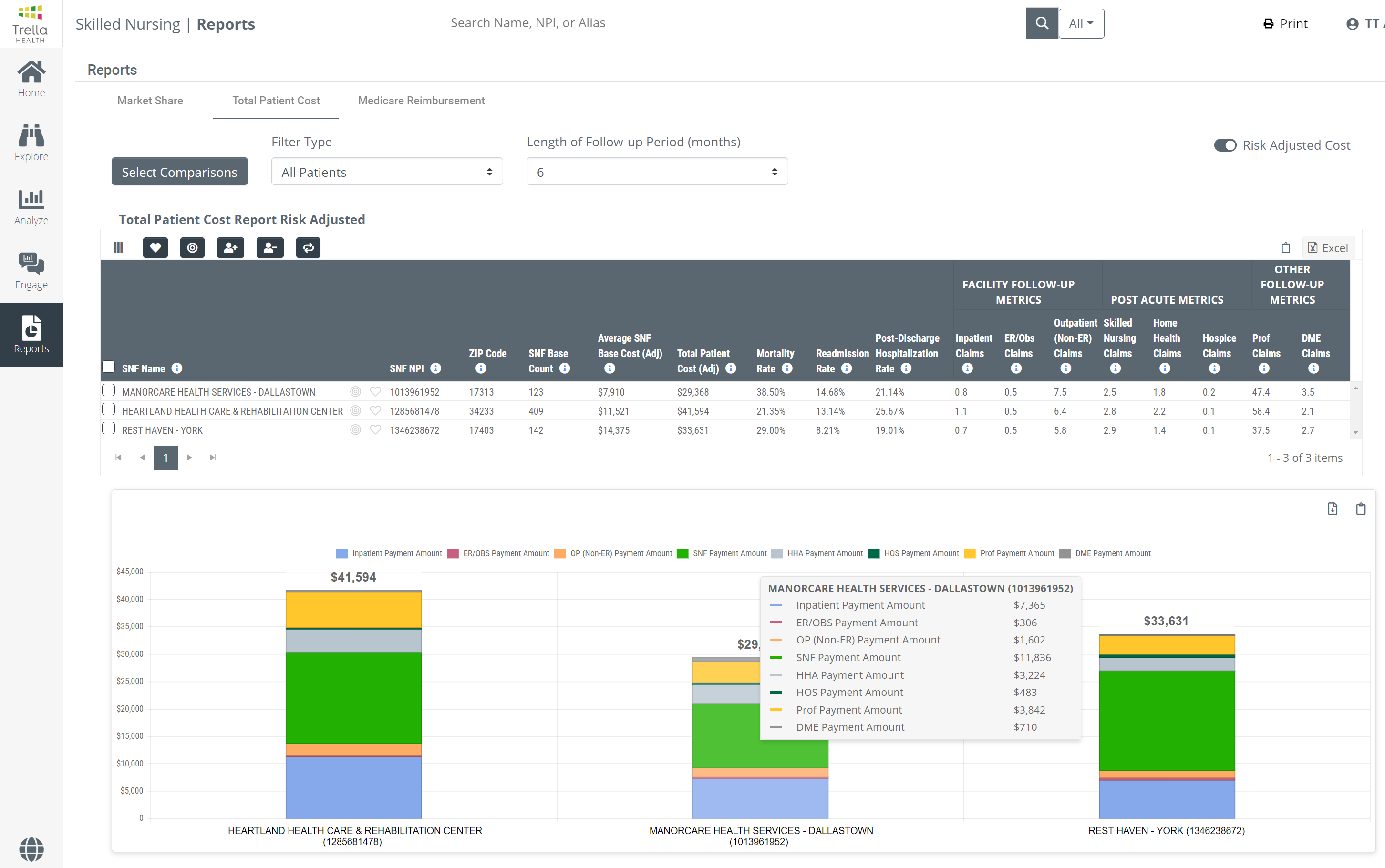The width and height of the screenshot is (1385, 868).
Task: Click the heart favorites toolbar button
Action: [155, 247]
